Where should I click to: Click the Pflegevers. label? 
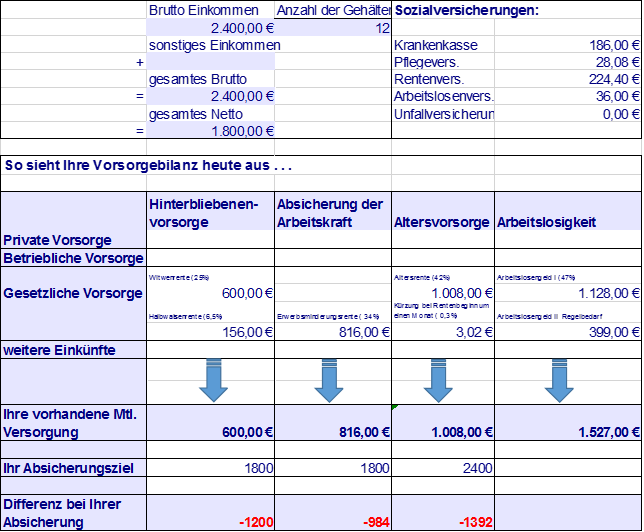pos(427,62)
